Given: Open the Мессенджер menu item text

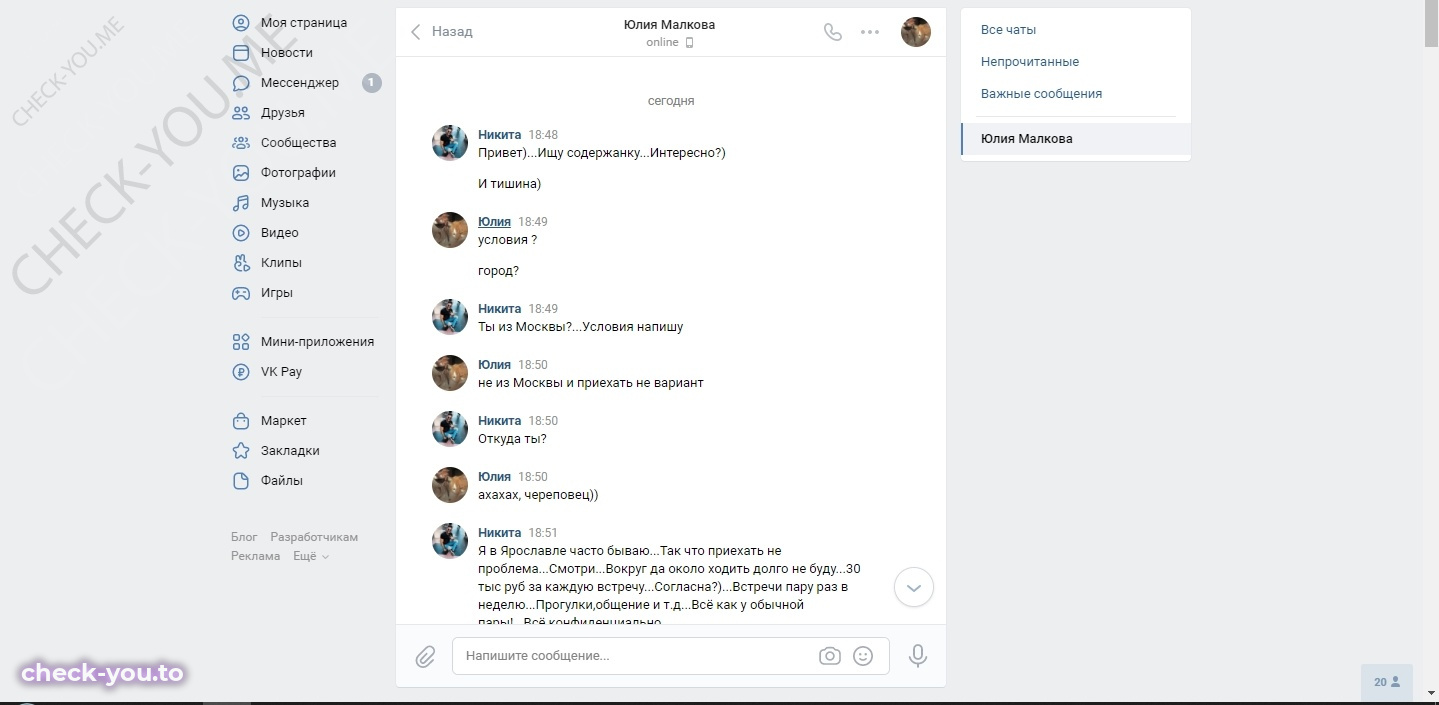Looking at the screenshot, I should 300,82.
